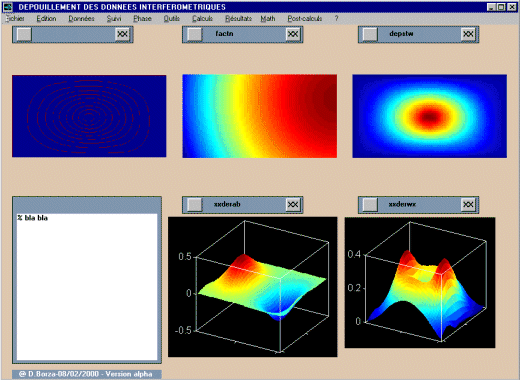520x380 pixels.
Task: Click the xxderab 3D surface plot
Action: point(253,287)
